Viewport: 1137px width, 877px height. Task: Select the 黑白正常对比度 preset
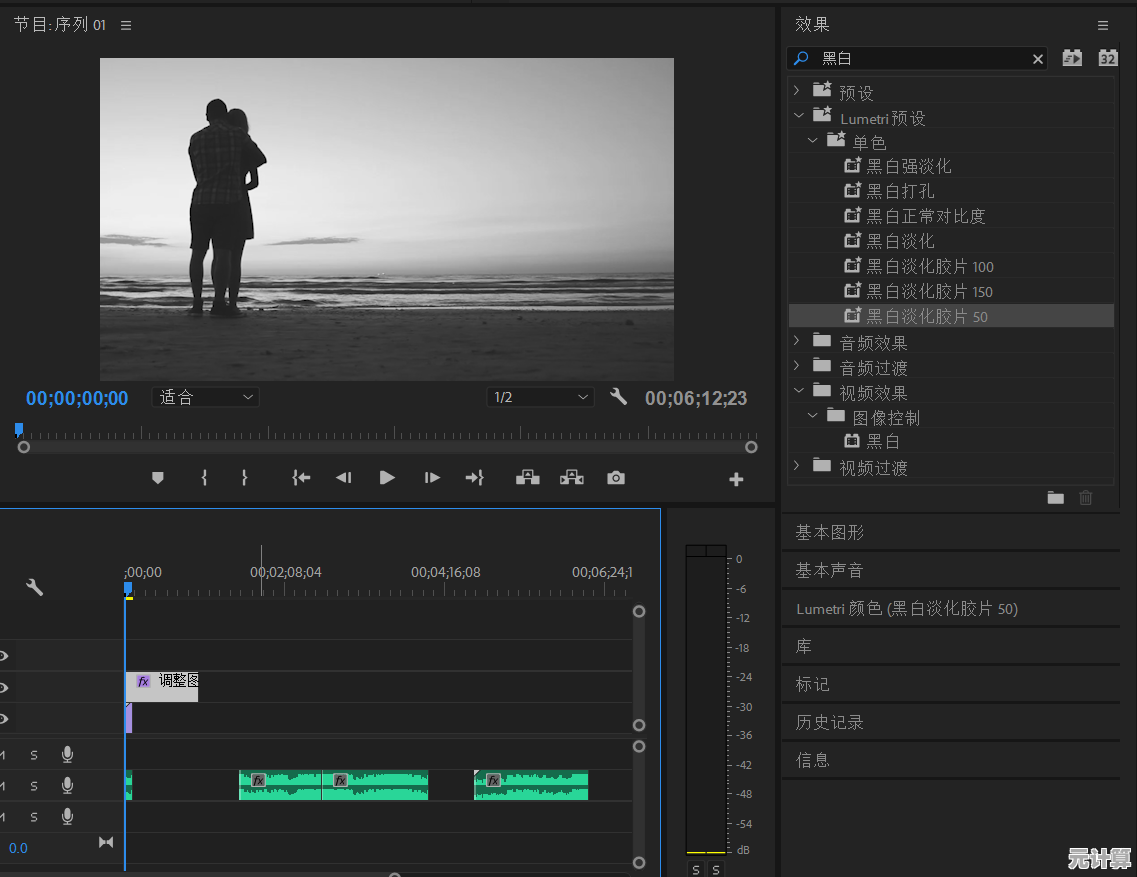(925, 216)
